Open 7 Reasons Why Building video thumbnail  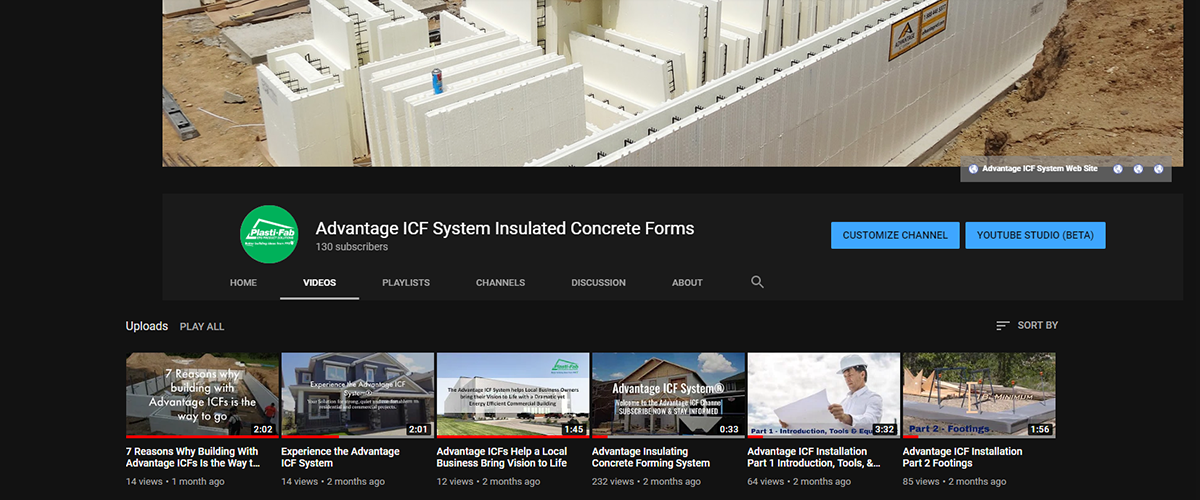coord(202,395)
